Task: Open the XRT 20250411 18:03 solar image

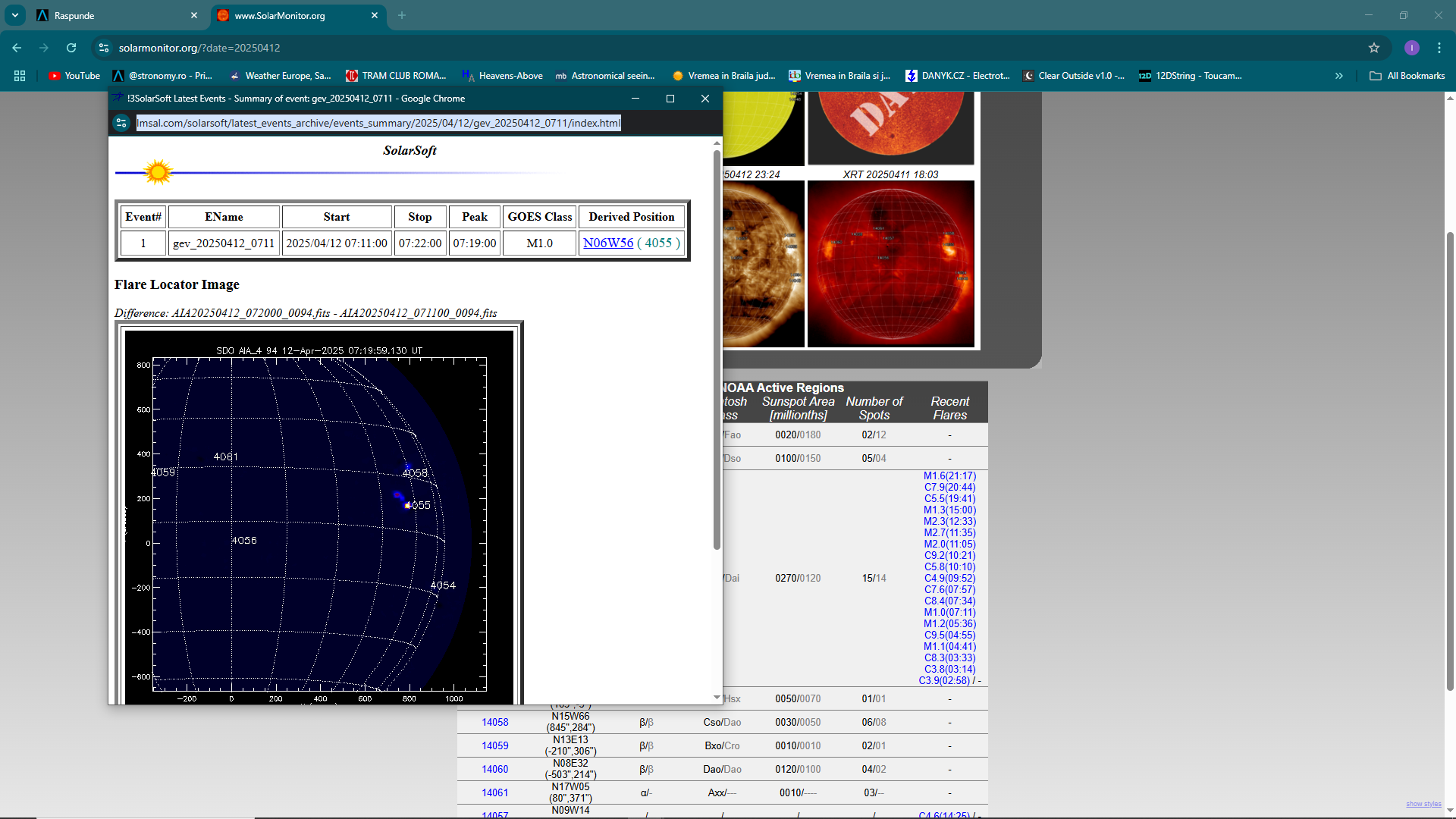Action: click(891, 264)
